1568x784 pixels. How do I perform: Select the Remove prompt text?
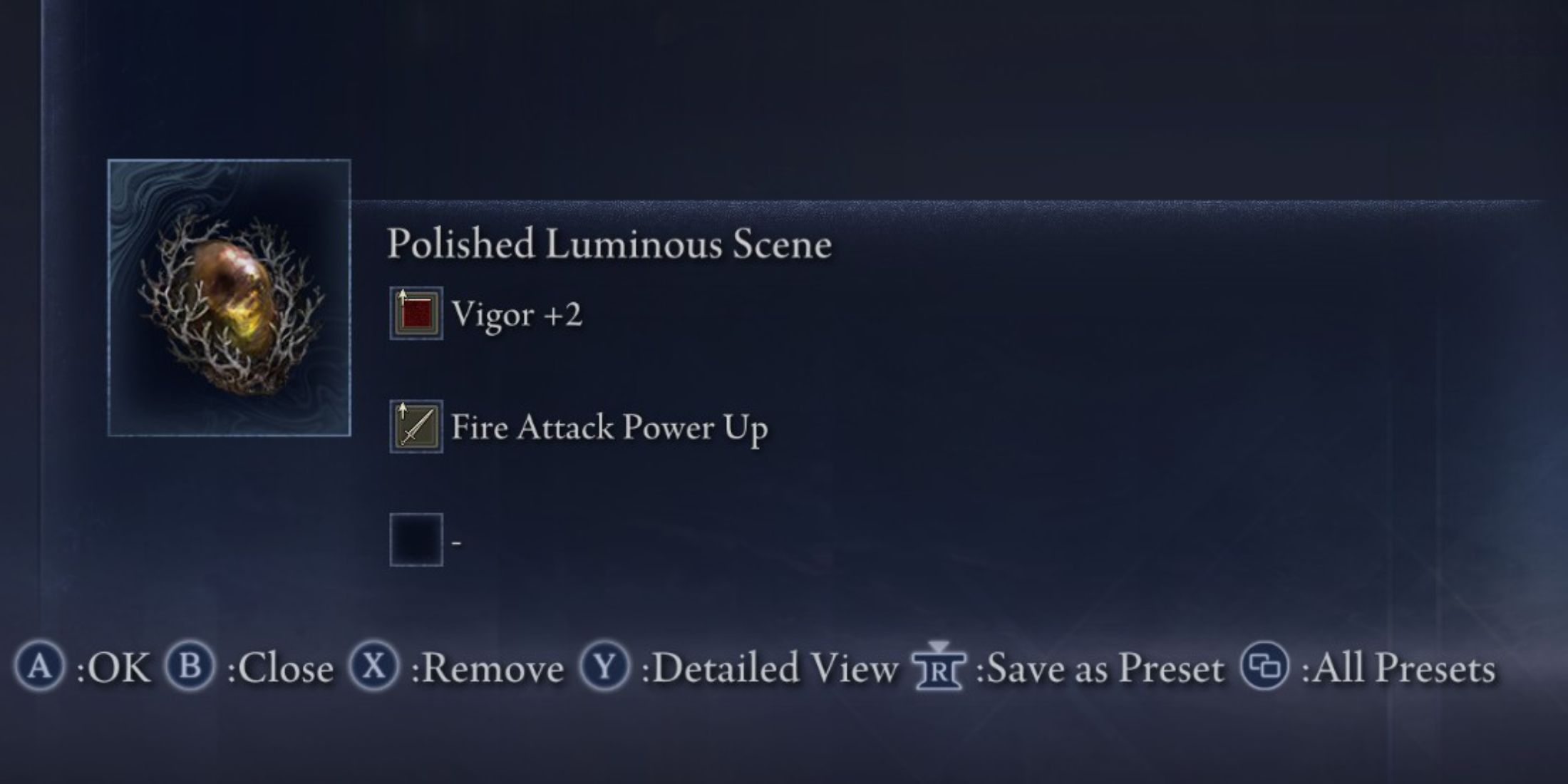[488, 669]
